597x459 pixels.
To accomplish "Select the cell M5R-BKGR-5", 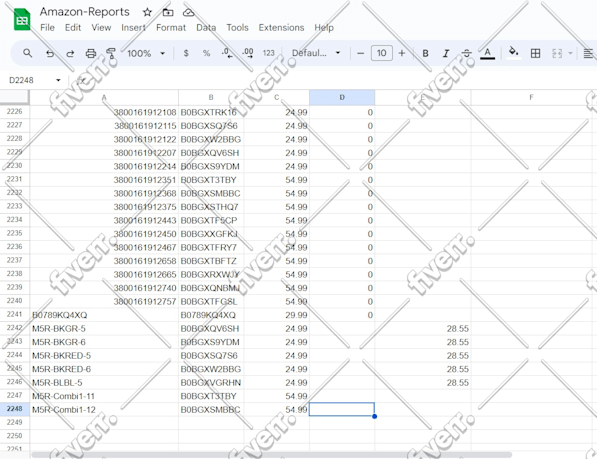I will point(104,328).
